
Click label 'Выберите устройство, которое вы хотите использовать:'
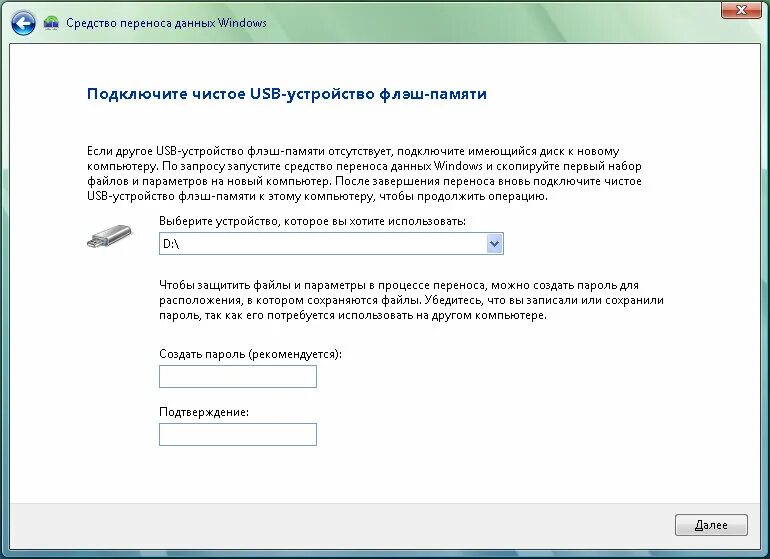[x=312, y=221]
